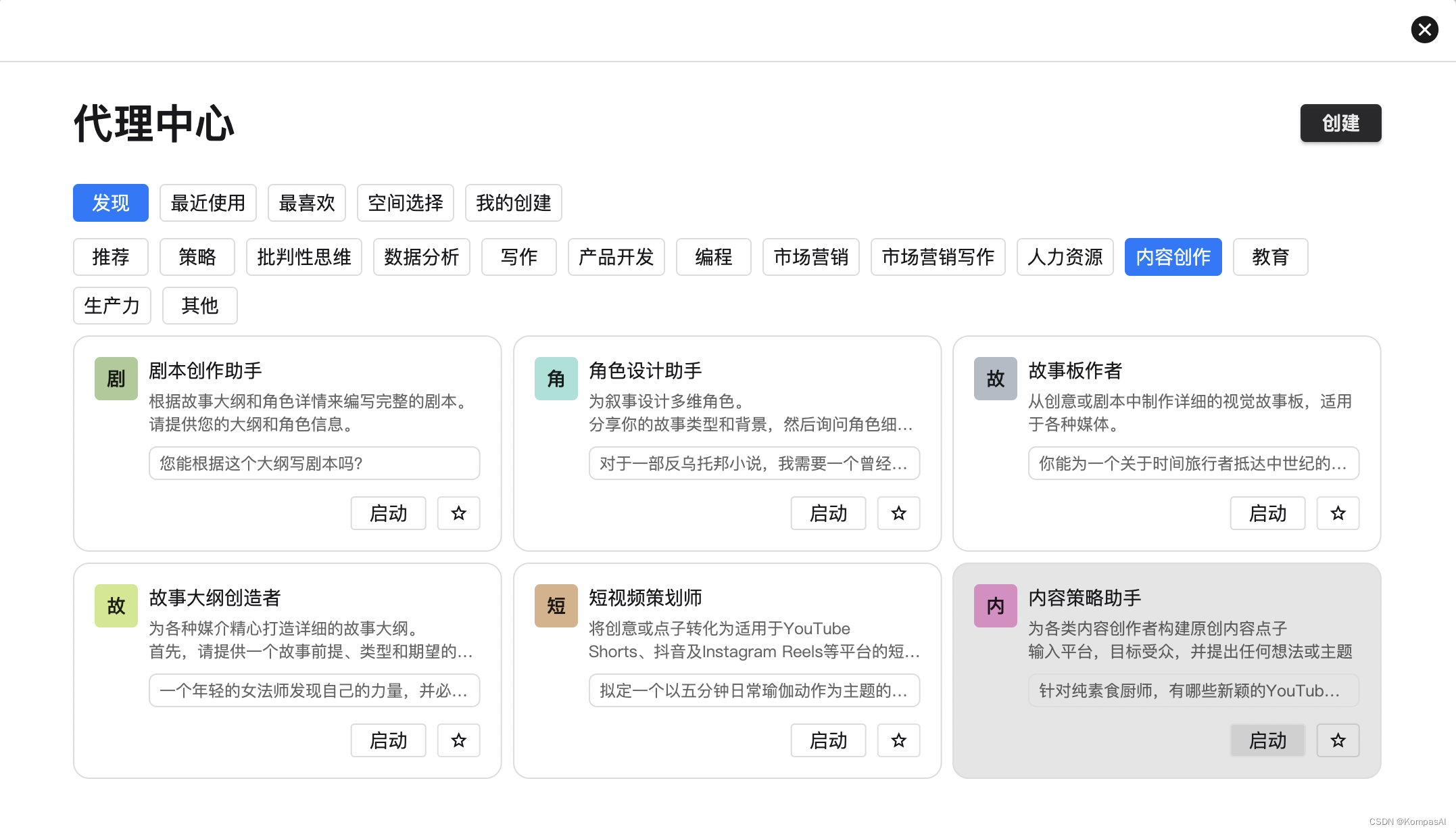Choose the 教育 category chip

click(1270, 257)
